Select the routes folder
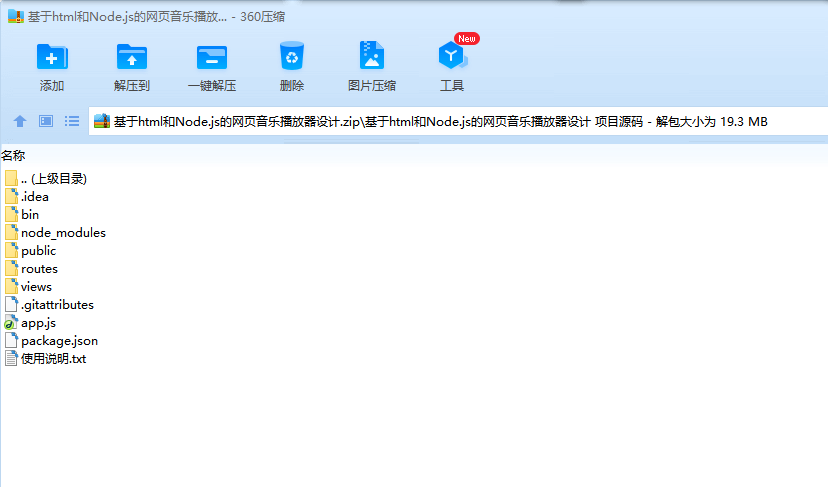The width and height of the screenshot is (828, 487). click(x=32, y=268)
